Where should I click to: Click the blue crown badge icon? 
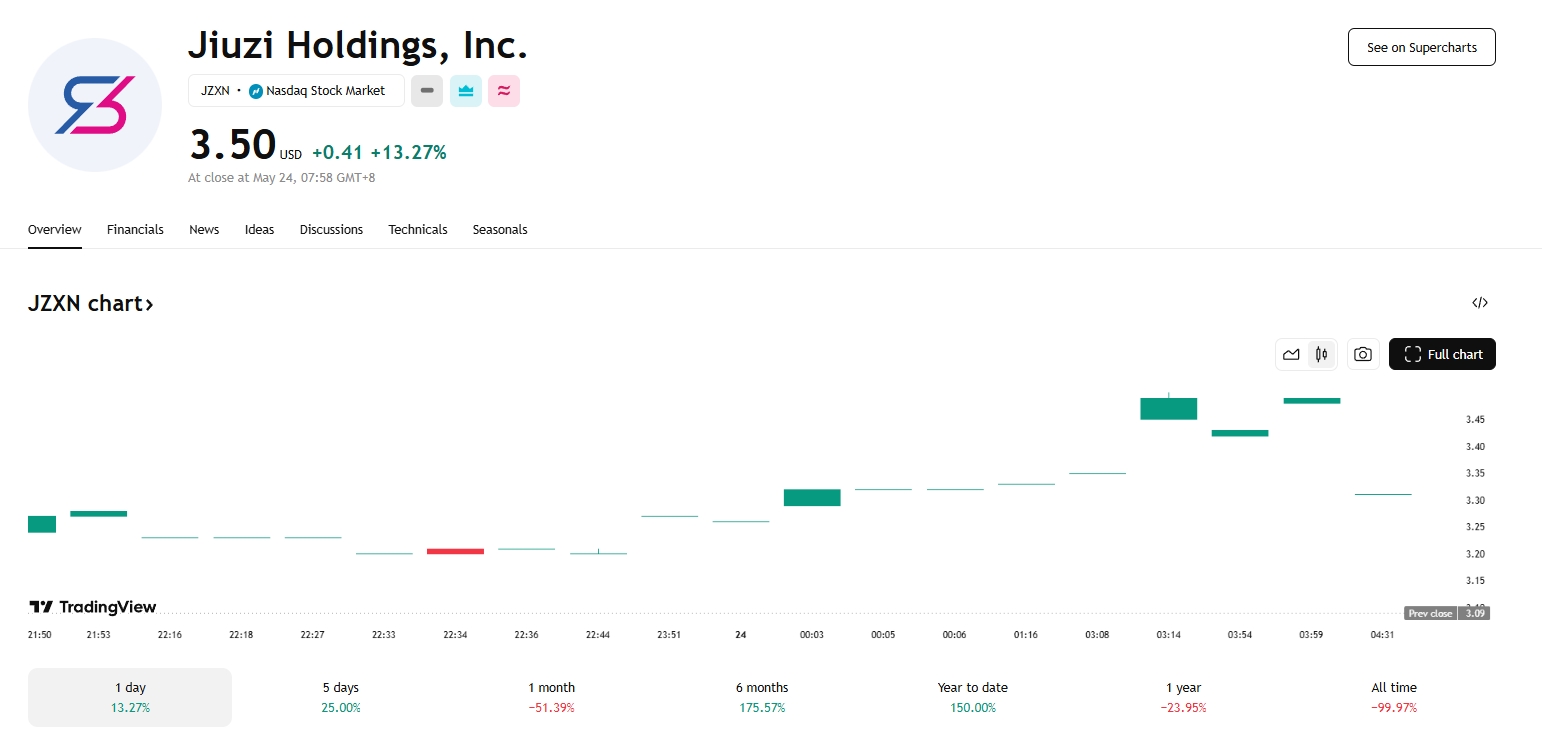tap(466, 91)
